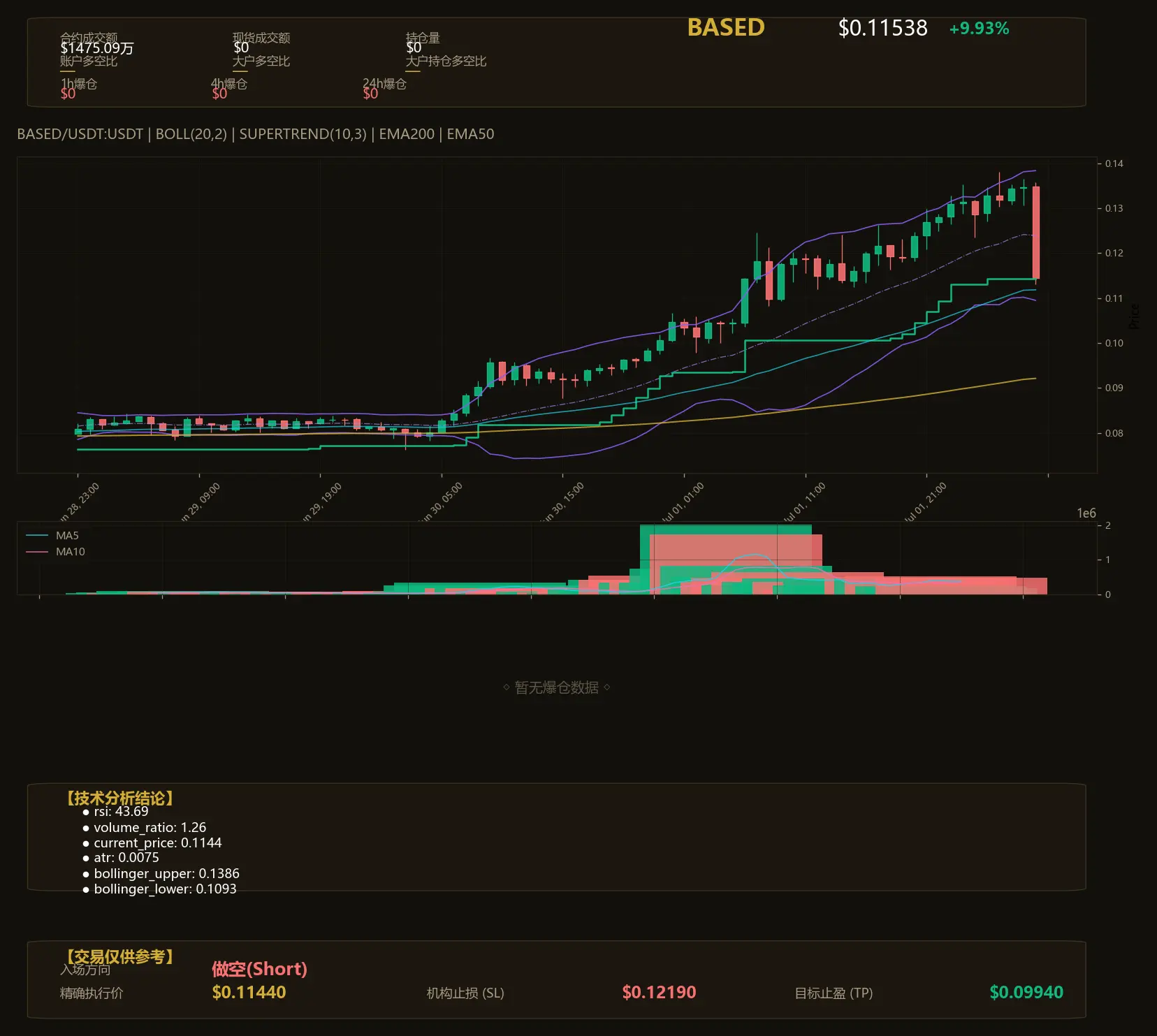Click the 0.12 price axis label
The height and width of the screenshot is (1036, 1157).
click(1114, 253)
